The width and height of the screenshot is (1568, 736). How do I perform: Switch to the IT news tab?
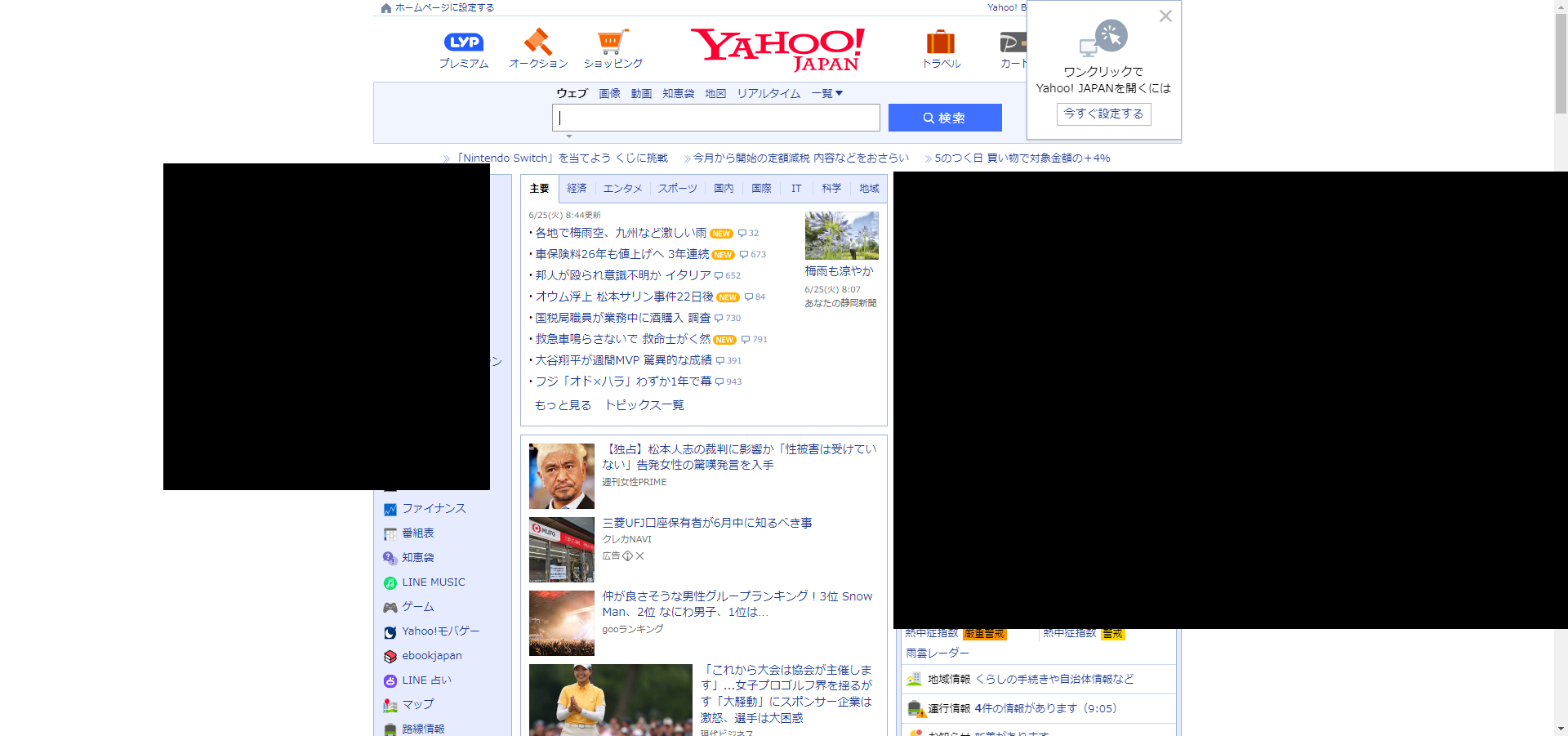(796, 189)
